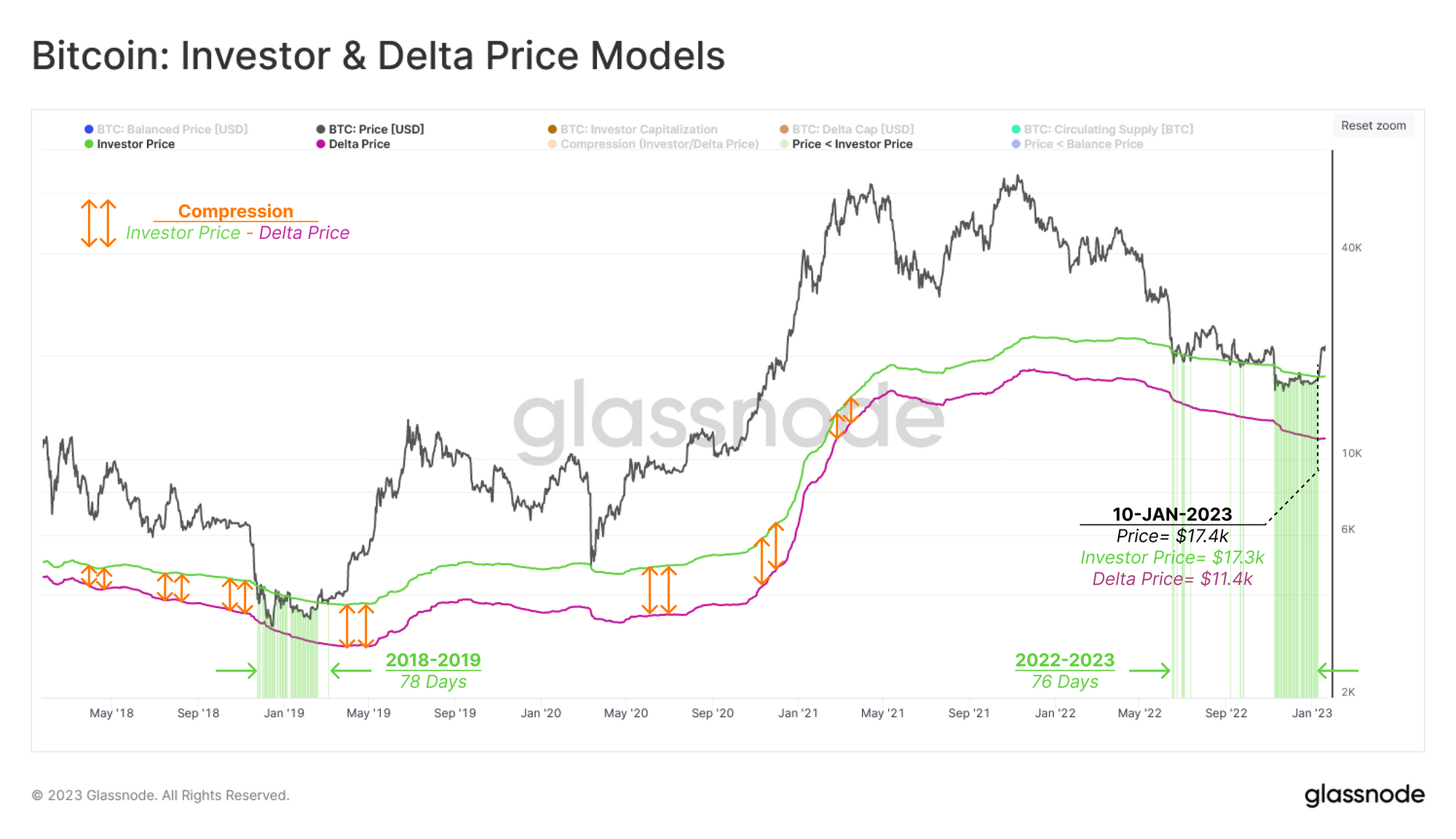Click the 40K y-axis label
Screen dimensions: 1456x839
tap(1351, 248)
